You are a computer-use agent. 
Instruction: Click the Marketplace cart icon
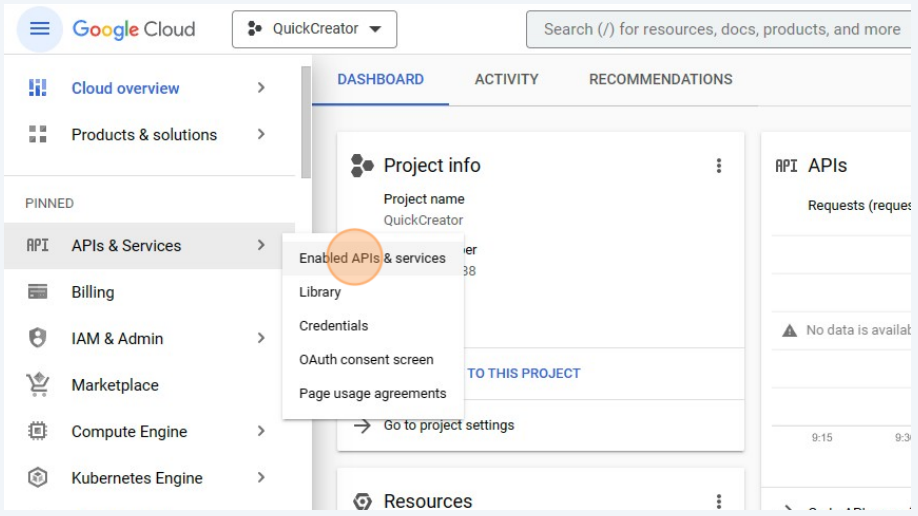(x=37, y=384)
